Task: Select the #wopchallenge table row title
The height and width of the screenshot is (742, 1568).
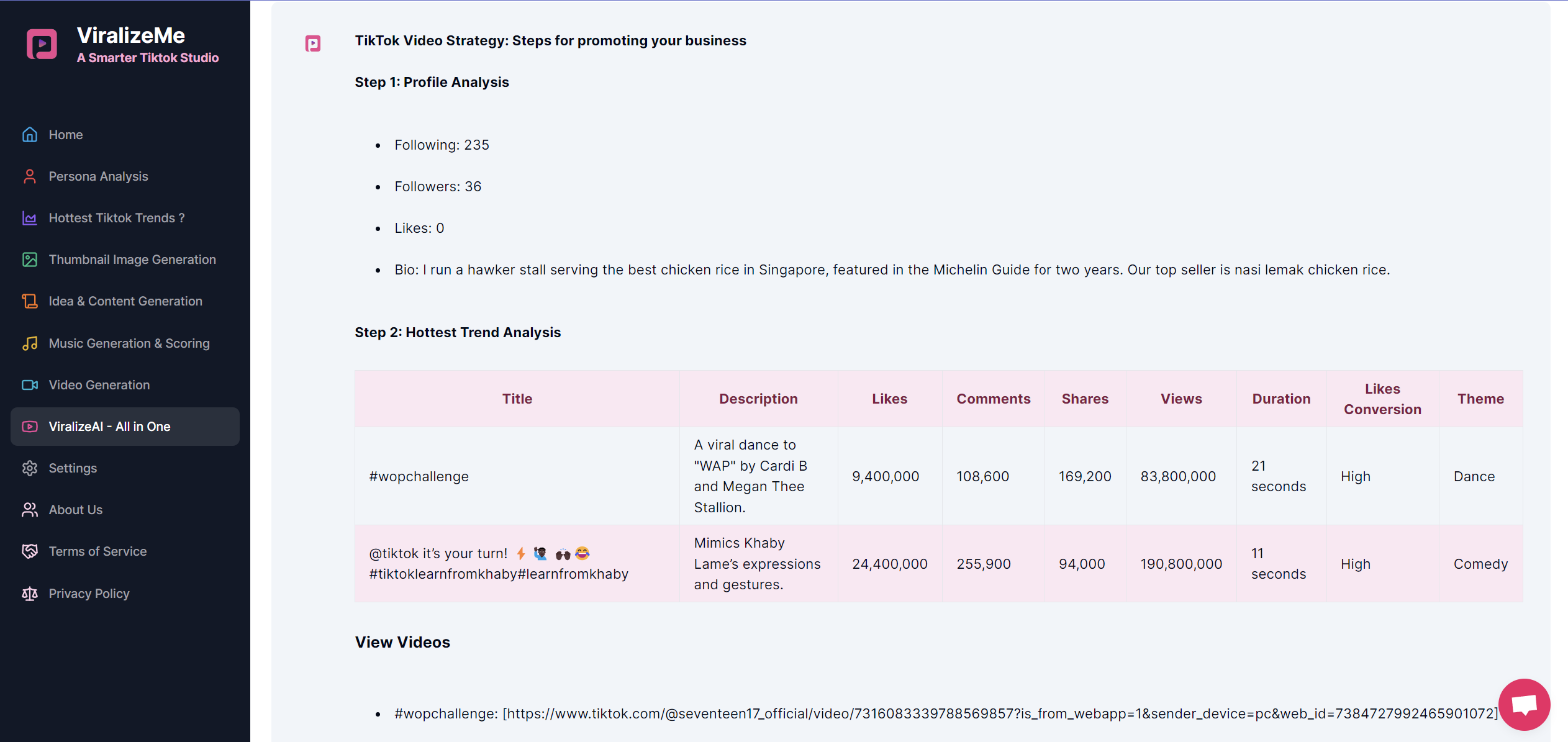Action: pos(419,476)
